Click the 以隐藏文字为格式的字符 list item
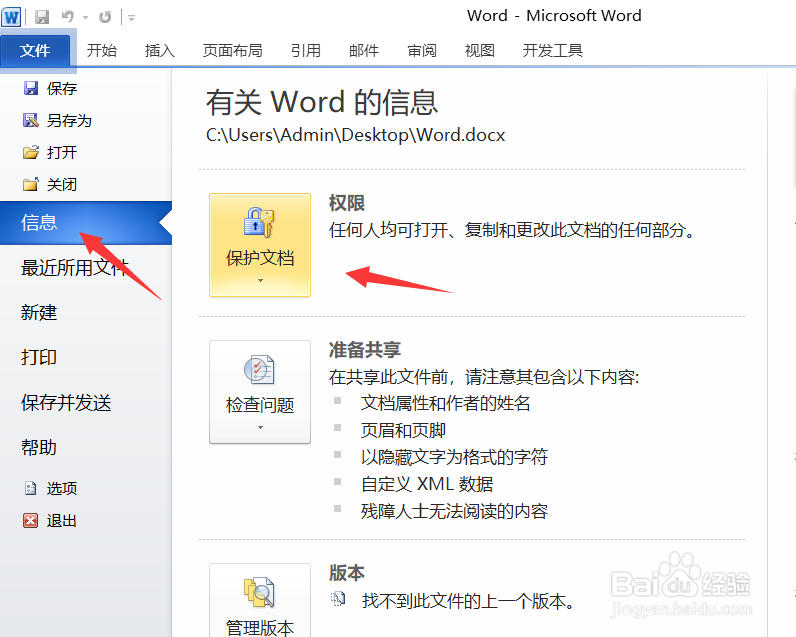Image resolution: width=796 pixels, height=637 pixels. pyautogui.click(x=454, y=457)
